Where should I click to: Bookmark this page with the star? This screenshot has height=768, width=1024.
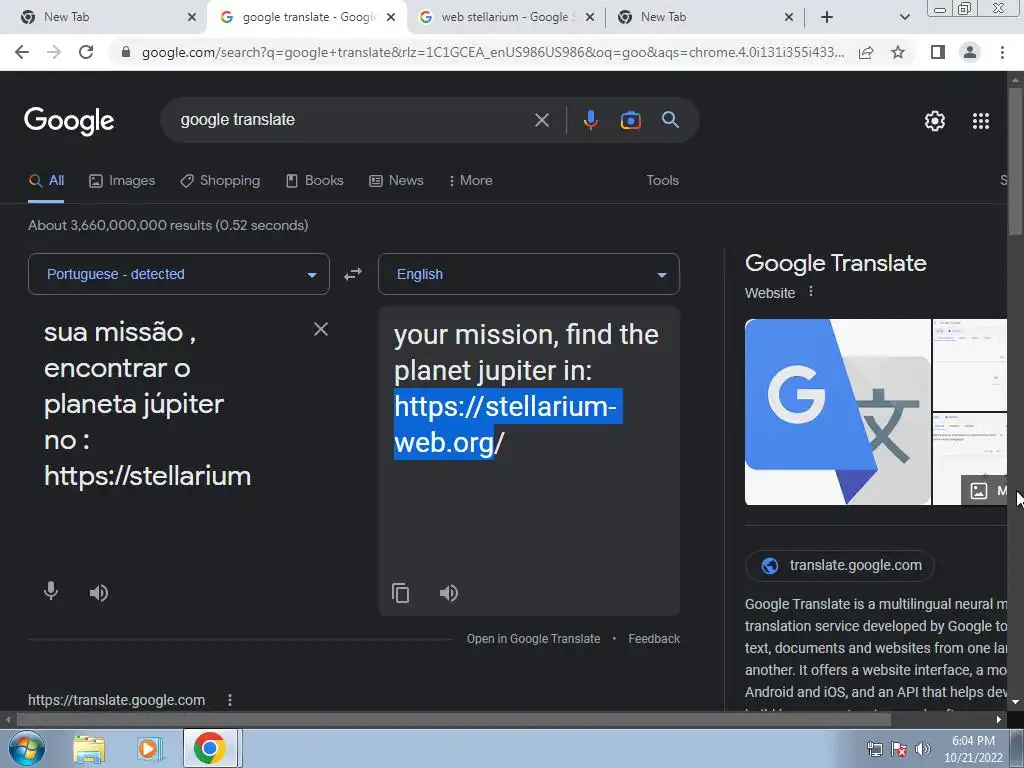[898, 52]
